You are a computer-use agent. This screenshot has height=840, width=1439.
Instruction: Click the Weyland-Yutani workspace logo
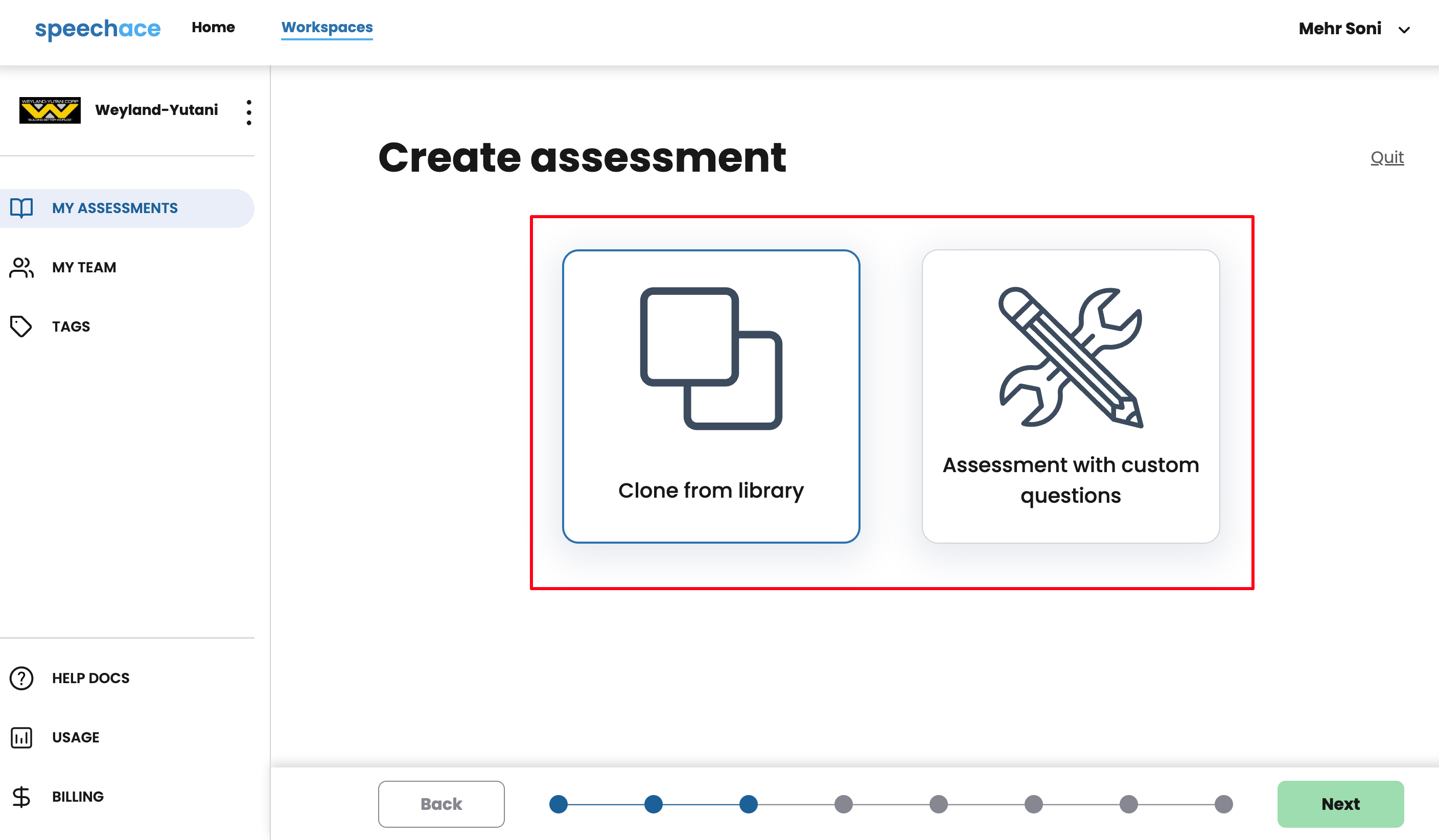(50, 110)
